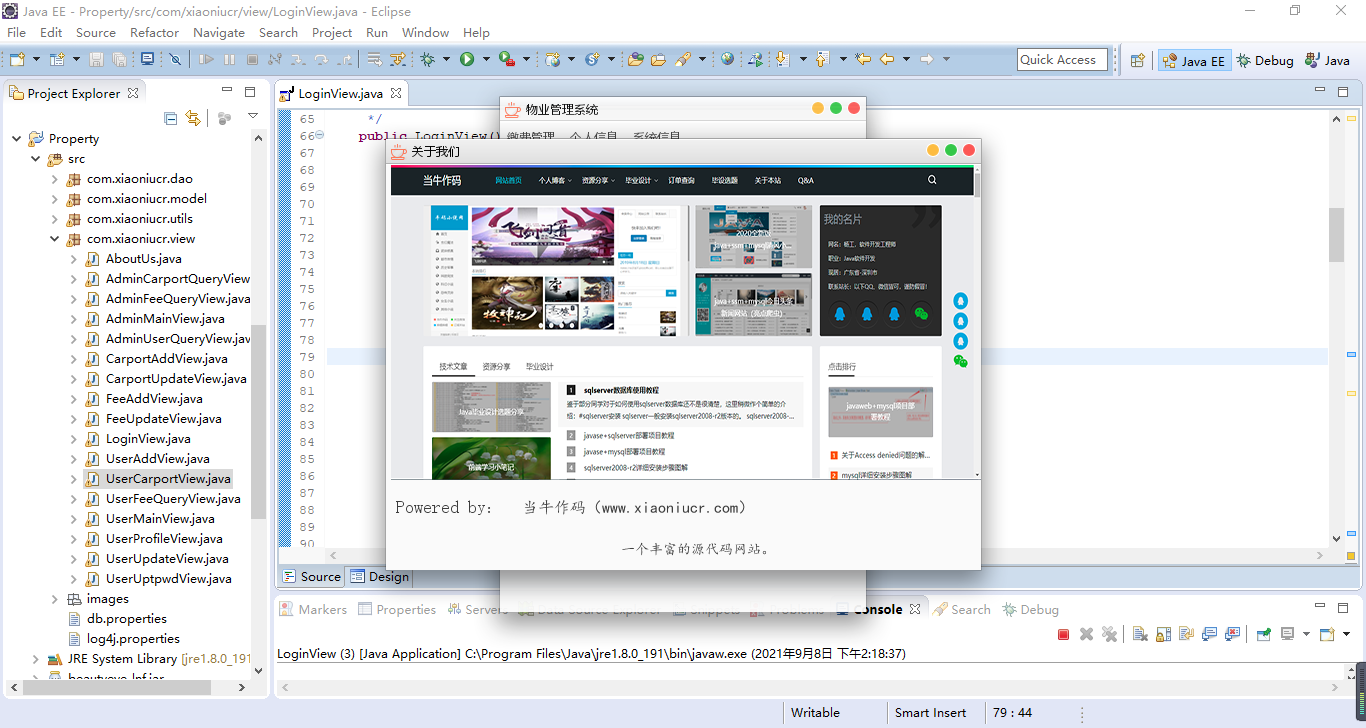Click 资源分享 in the web page nav
The width and height of the screenshot is (1366, 728).
point(597,181)
